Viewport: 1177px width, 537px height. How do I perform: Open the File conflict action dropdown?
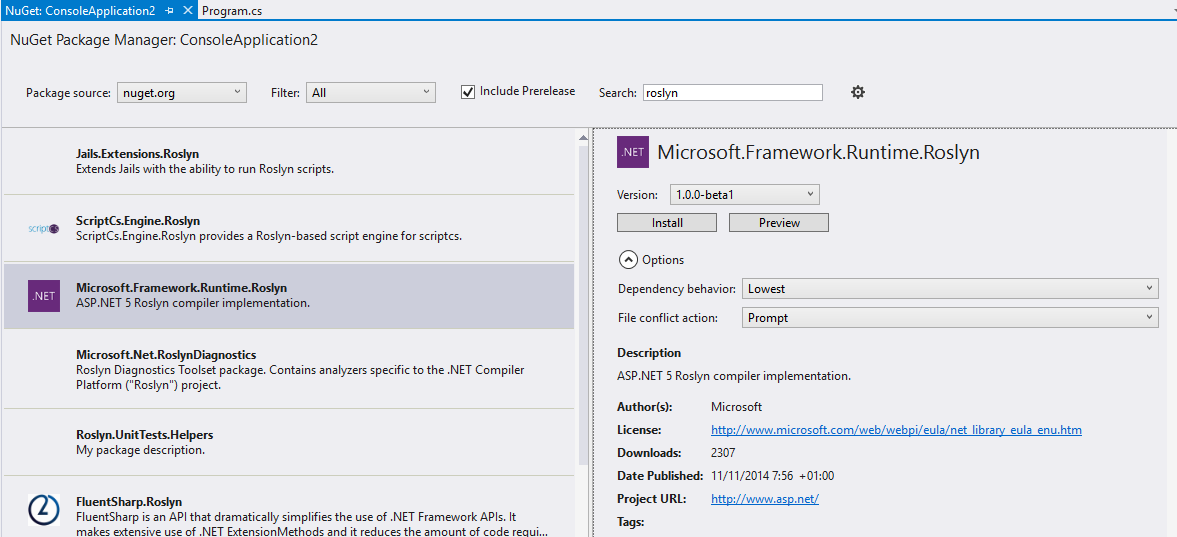[949, 318]
